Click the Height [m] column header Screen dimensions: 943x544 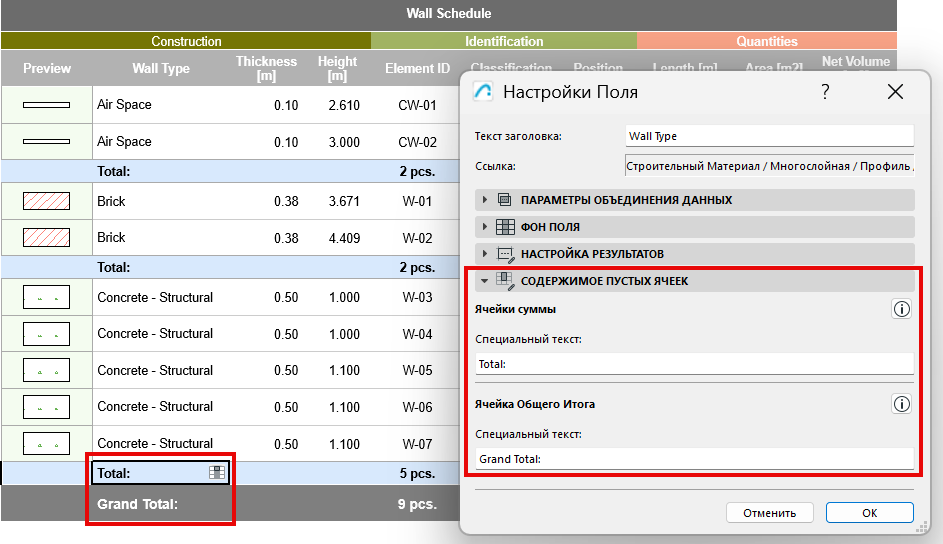point(337,68)
